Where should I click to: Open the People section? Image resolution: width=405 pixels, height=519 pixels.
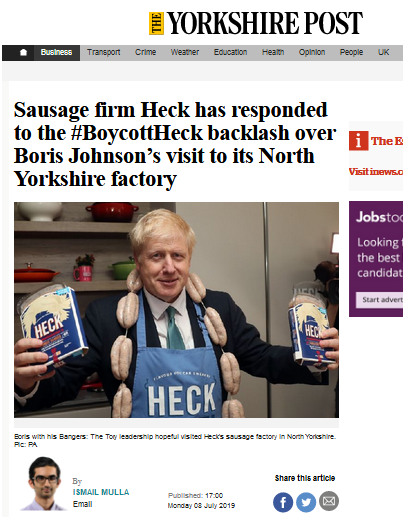351,52
